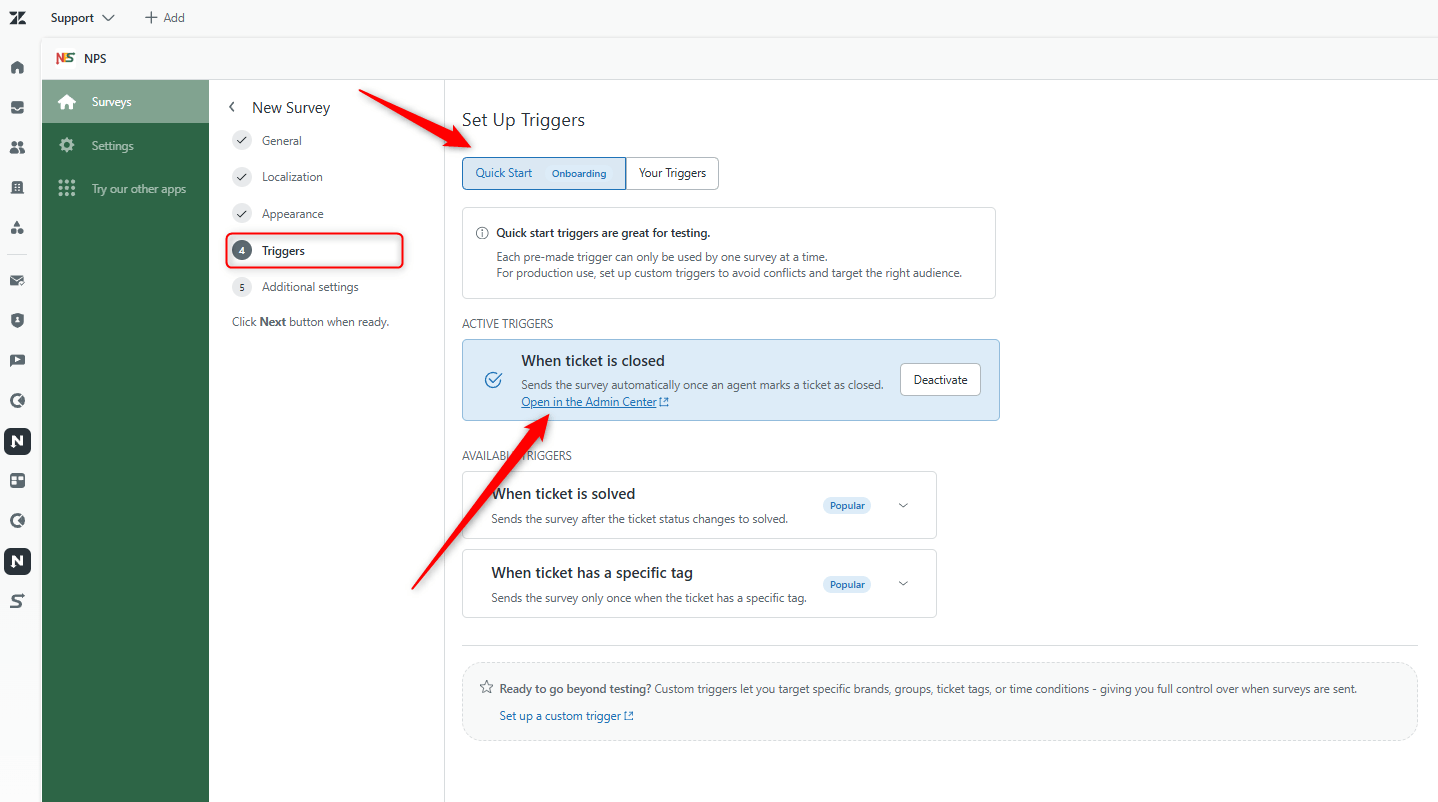Go back using the arrow beside New Survey
The image size is (1438, 802).
tap(232, 107)
